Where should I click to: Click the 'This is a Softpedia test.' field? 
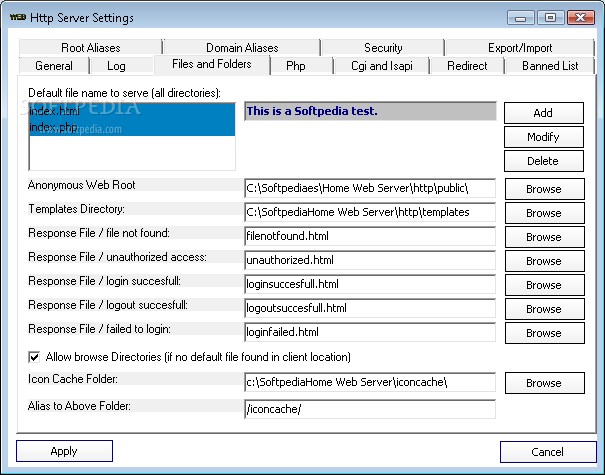[x=370, y=111]
